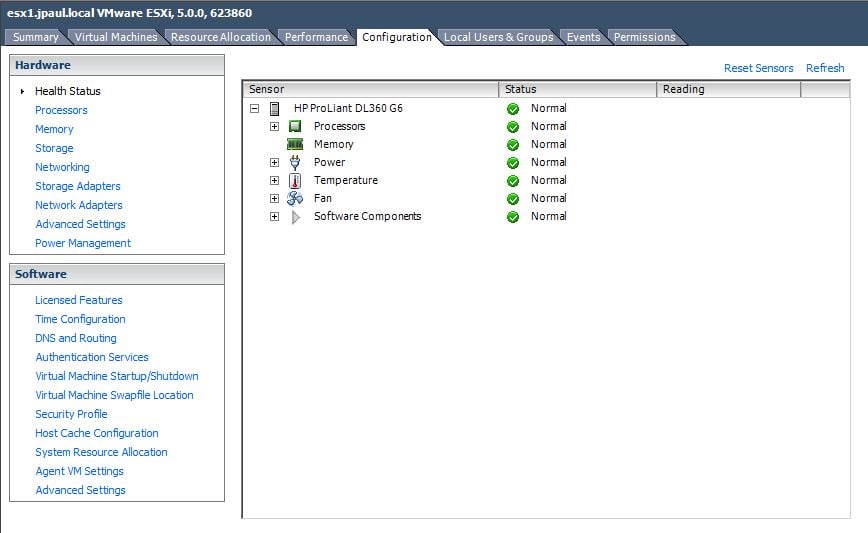Click the Normal status text in Processors row
Viewport: 868px width, 533px height.
pos(549,126)
